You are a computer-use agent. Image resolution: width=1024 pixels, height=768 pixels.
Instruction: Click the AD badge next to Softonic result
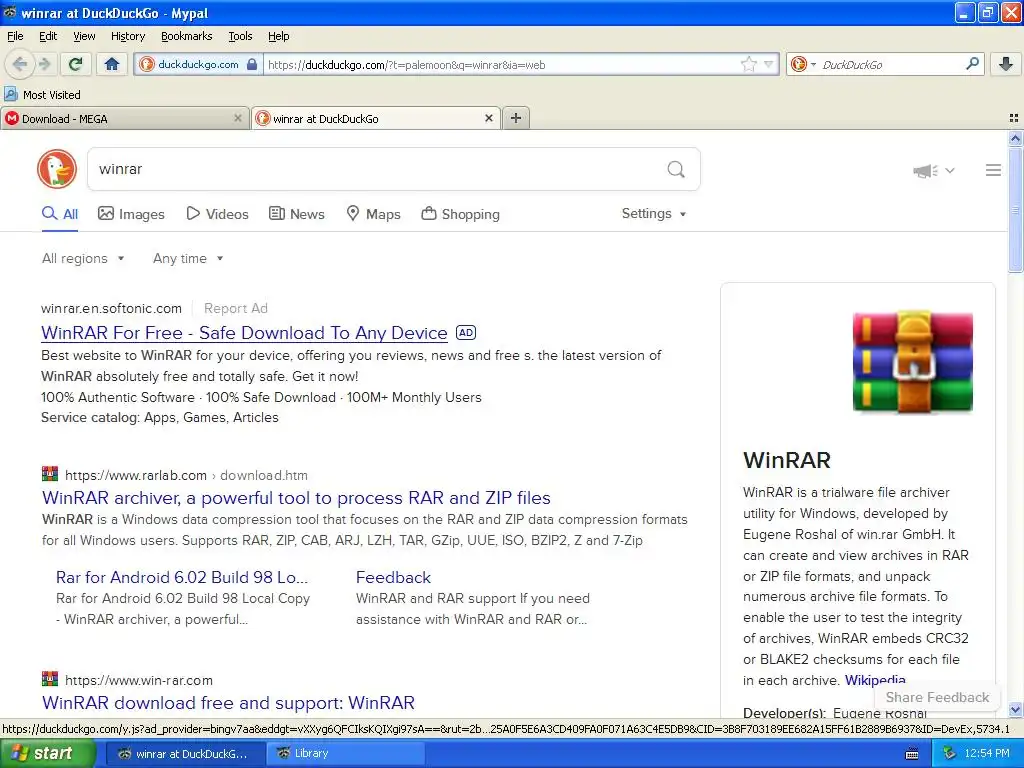point(466,332)
